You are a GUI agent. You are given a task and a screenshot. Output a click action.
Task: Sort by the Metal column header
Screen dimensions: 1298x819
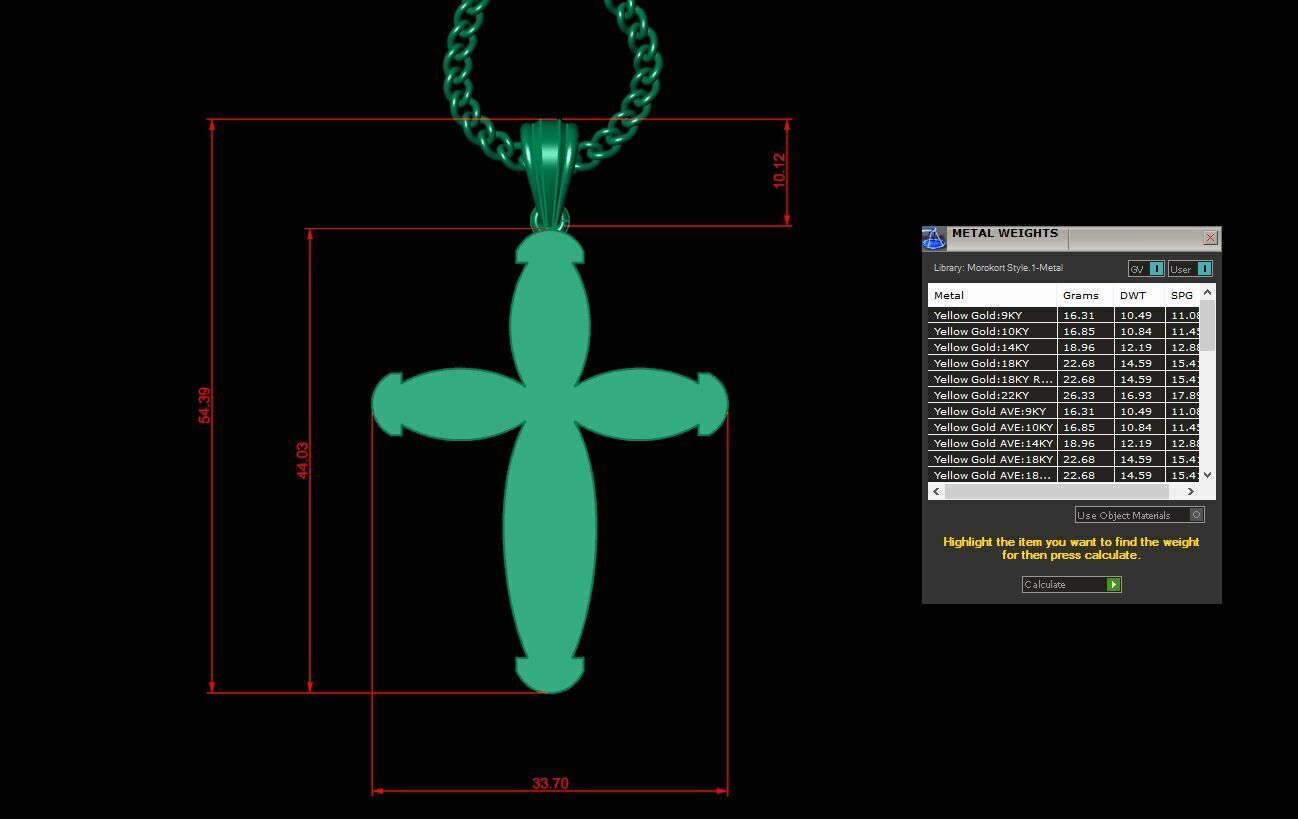[992, 295]
